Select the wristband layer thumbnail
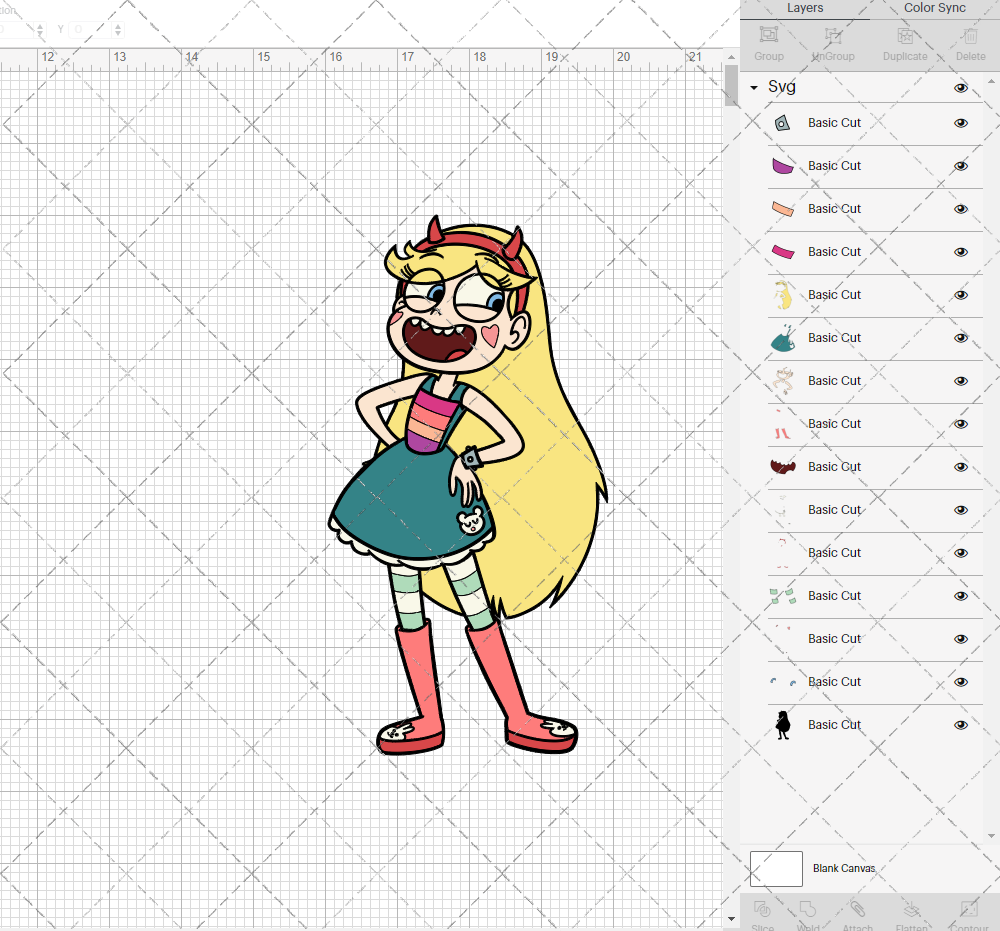The width and height of the screenshot is (1000, 931). [783, 123]
